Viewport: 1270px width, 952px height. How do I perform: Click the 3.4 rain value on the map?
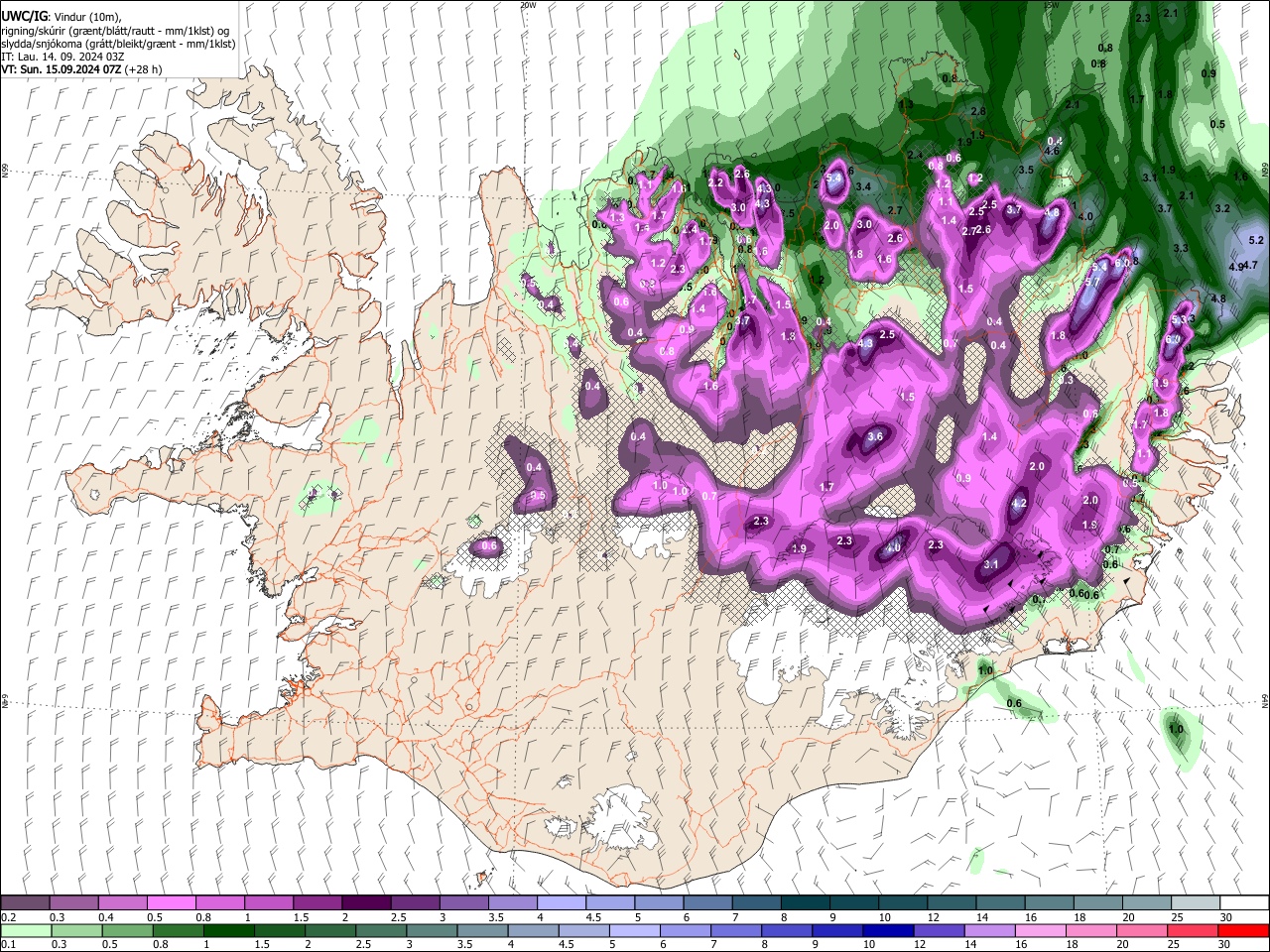(x=863, y=186)
